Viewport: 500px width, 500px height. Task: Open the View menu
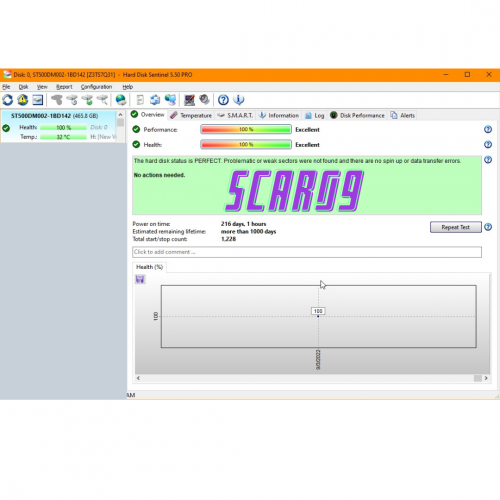tap(42, 87)
